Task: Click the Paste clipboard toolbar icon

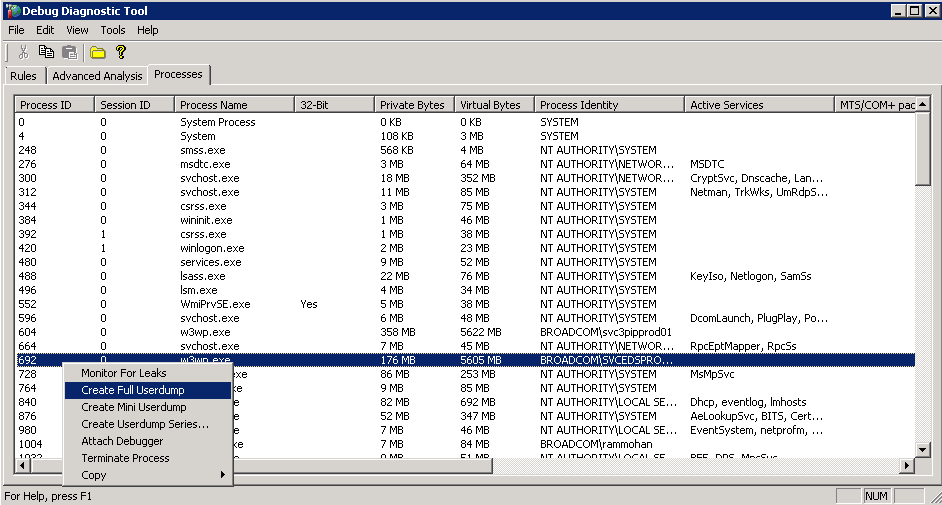Action: (x=70, y=53)
